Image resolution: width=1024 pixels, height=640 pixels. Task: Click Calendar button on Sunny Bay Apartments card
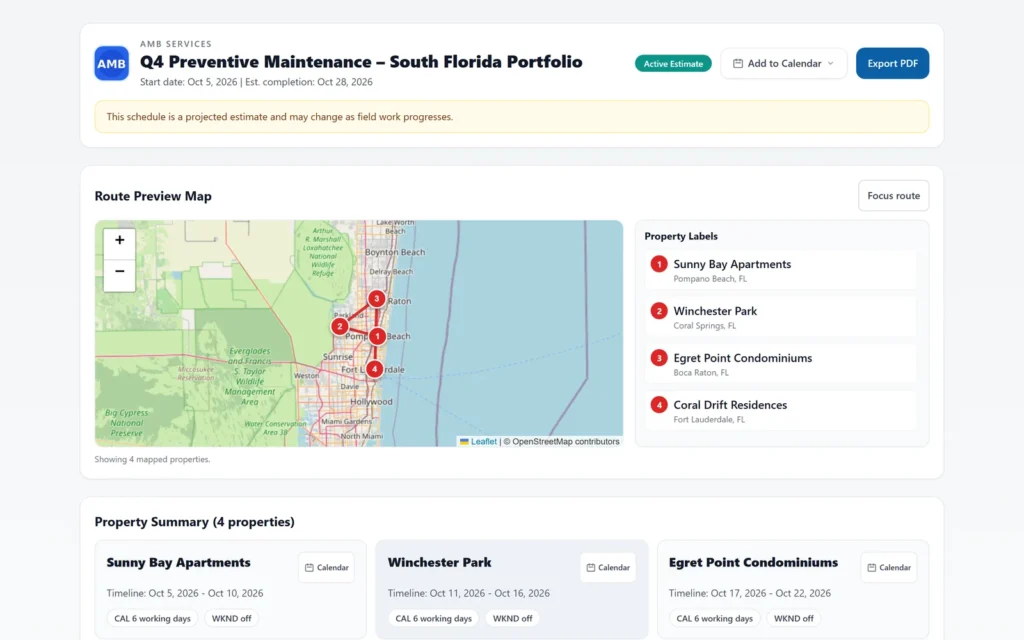click(x=327, y=568)
